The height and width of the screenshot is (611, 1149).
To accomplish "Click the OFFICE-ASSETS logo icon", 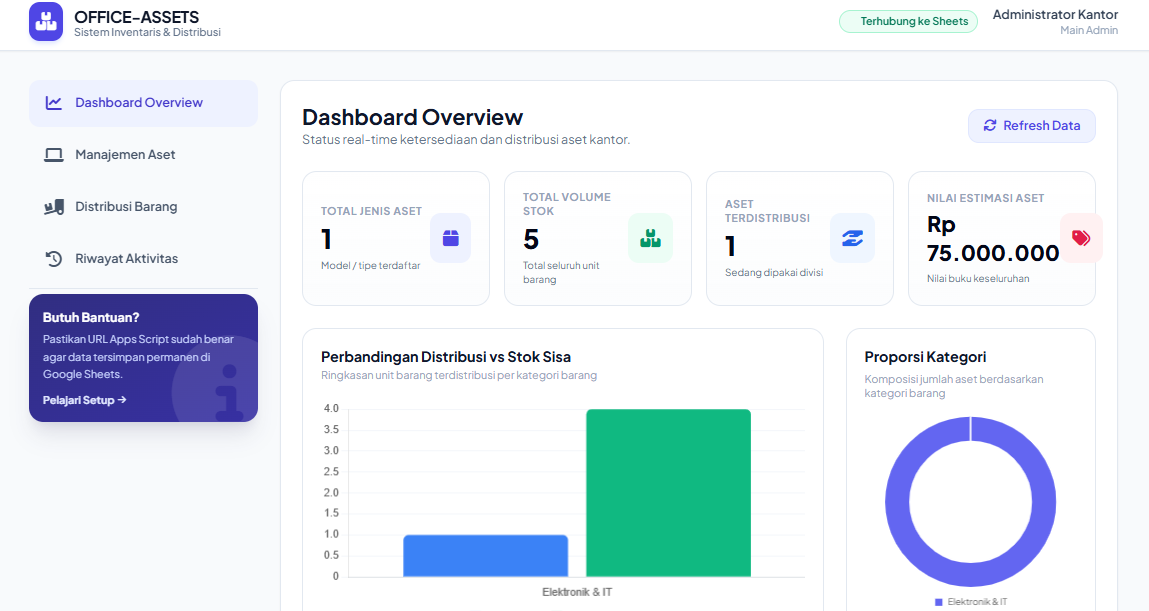I will coord(46,22).
